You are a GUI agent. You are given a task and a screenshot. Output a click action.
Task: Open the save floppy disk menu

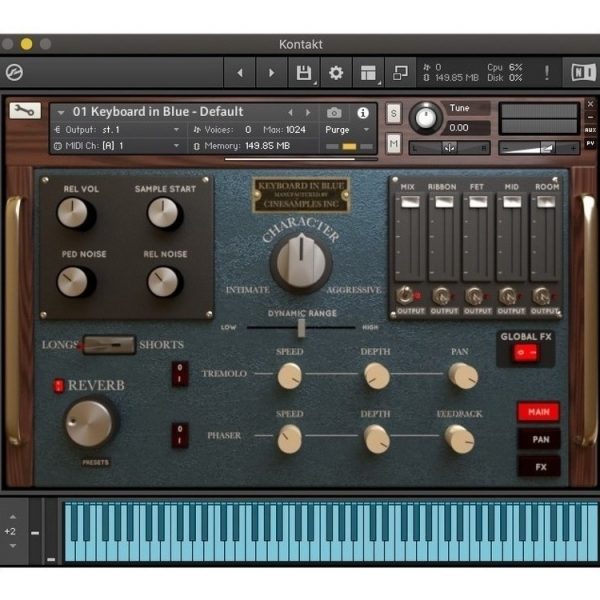click(x=304, y=73)
